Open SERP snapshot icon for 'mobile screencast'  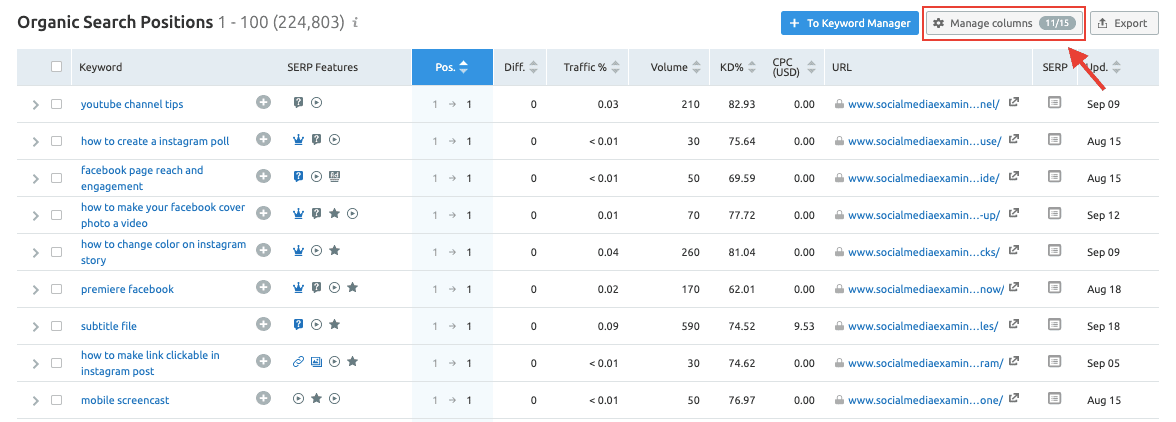(1054, 399)
